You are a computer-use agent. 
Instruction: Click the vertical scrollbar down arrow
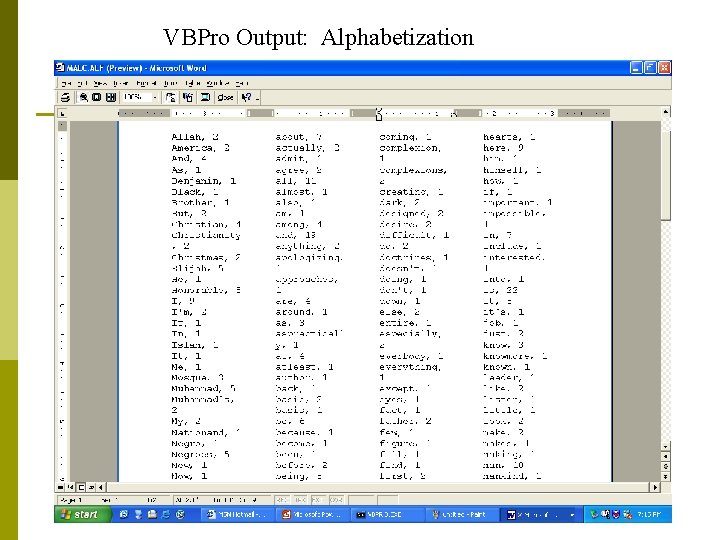pos(665,446)
